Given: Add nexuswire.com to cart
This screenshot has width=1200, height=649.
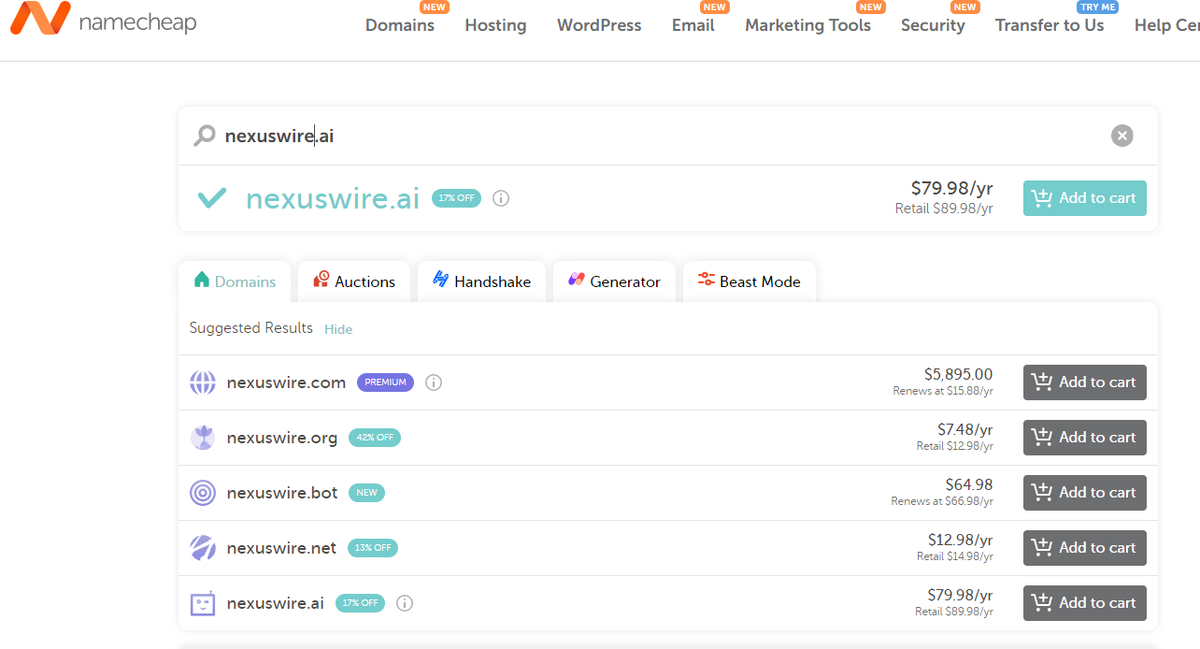Looking at the screenshot, I should click(1085, 382).
